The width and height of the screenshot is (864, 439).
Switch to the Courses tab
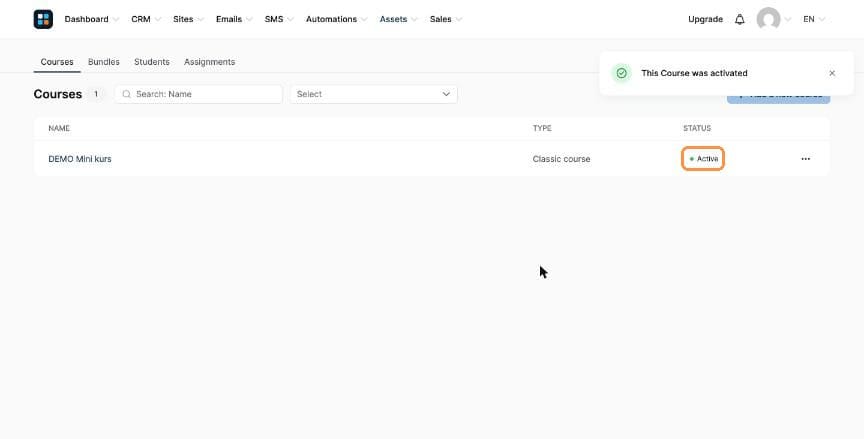point(57,62)
